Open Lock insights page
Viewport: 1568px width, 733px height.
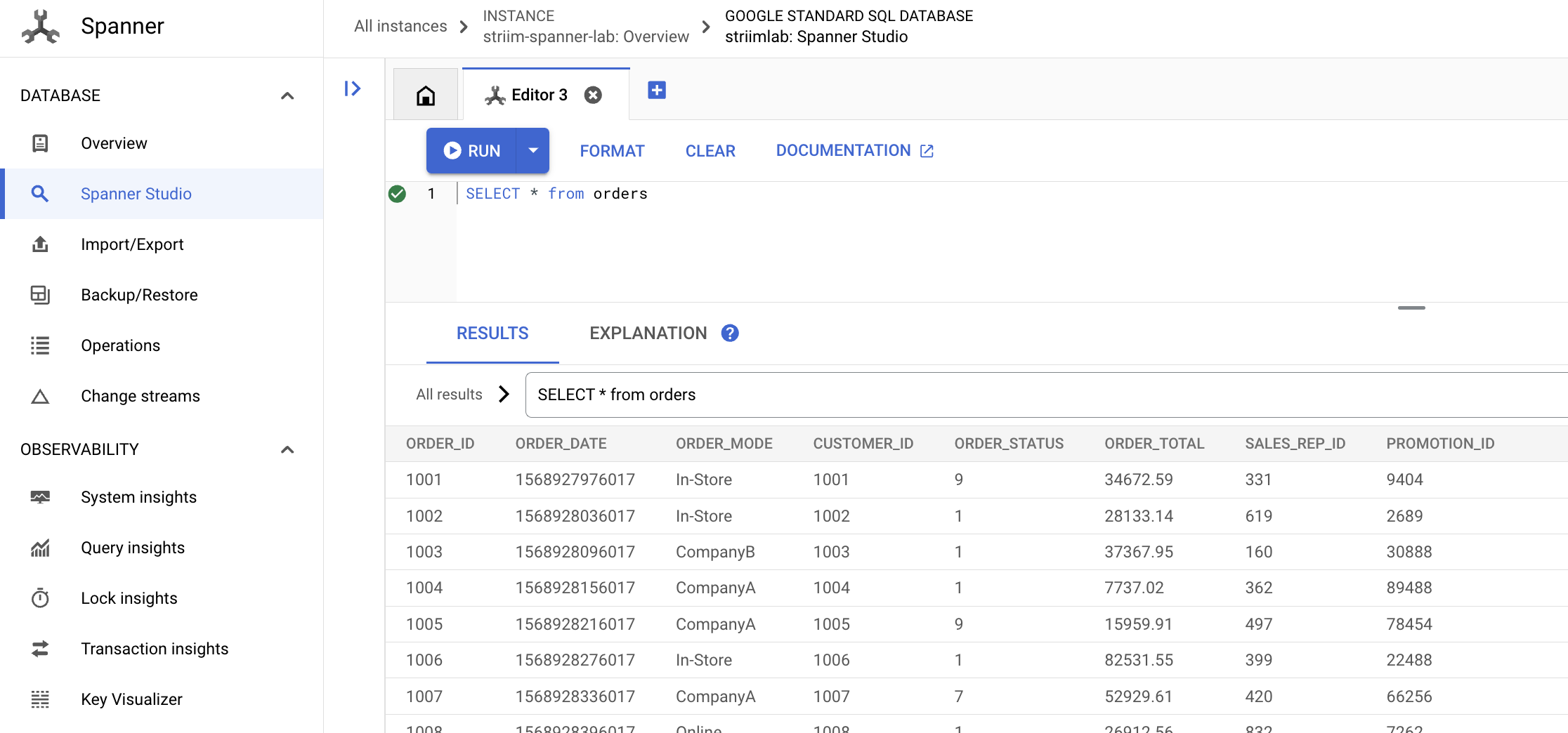pos(162,598)
